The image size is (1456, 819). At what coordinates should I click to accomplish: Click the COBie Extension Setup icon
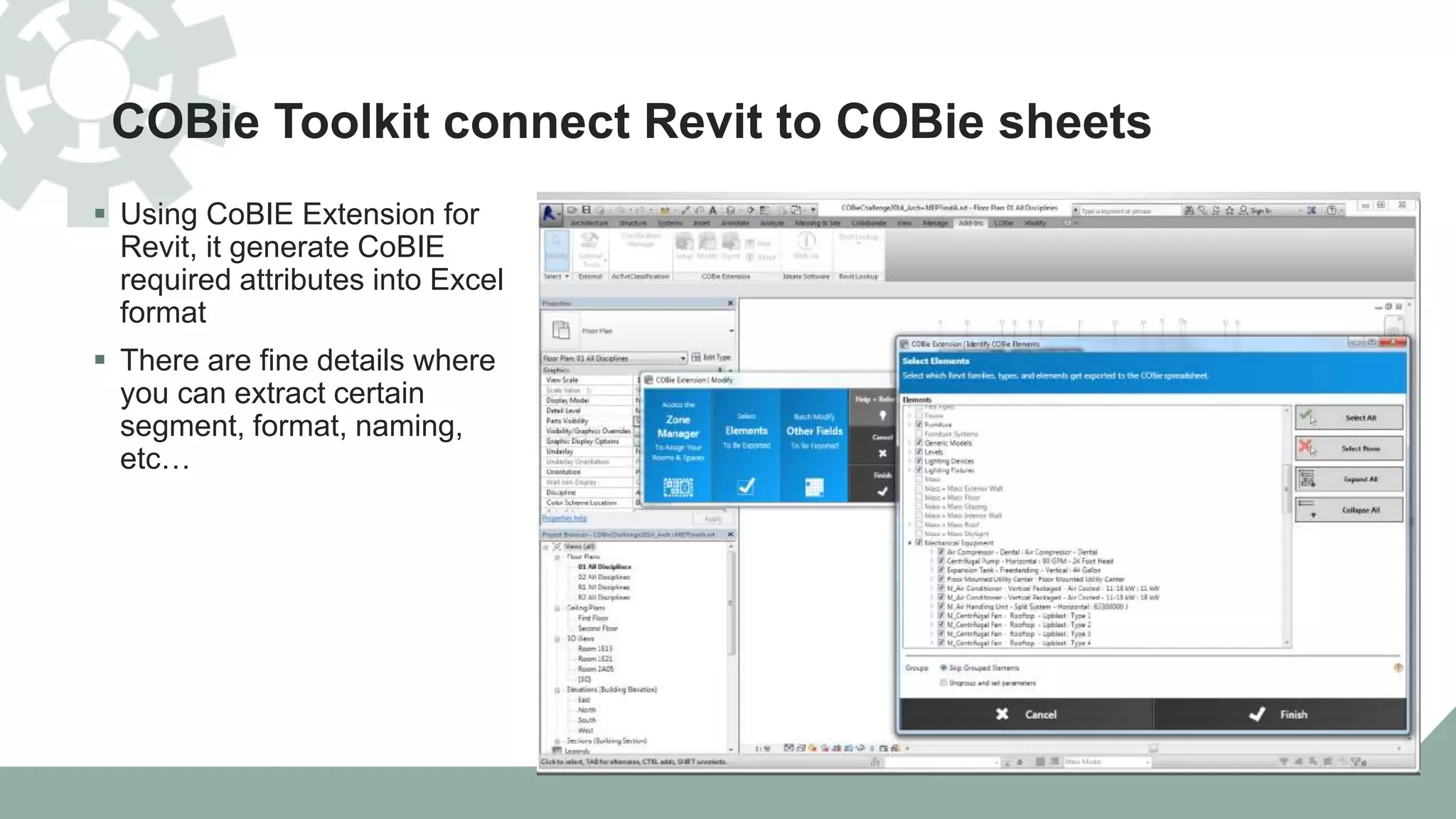(684, 242)
